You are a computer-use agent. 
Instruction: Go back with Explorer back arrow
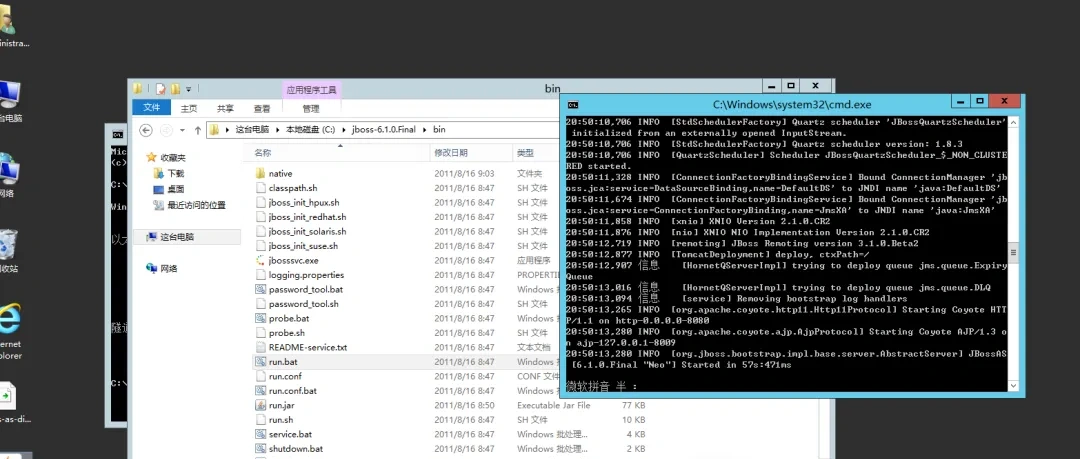pos(145,130)
